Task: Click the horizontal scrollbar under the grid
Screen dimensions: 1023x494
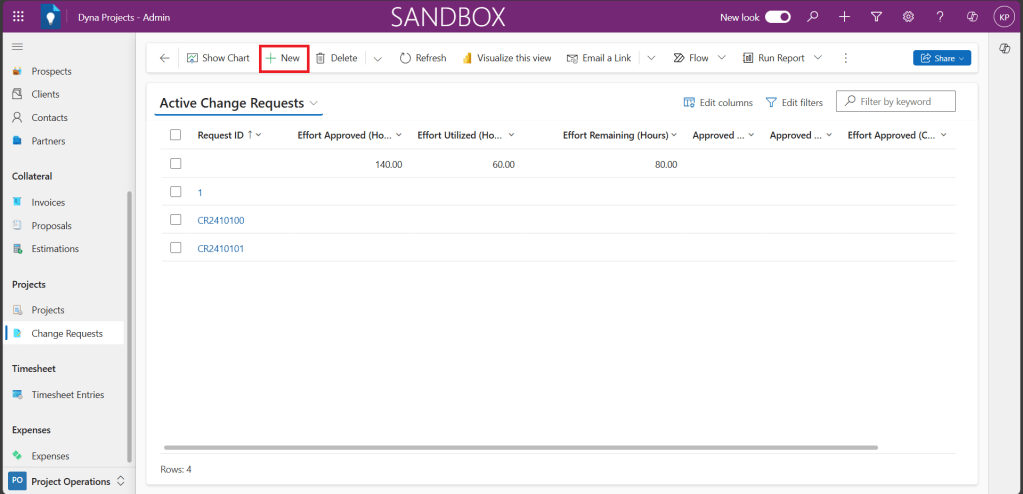Action: (x=520, y=447)
